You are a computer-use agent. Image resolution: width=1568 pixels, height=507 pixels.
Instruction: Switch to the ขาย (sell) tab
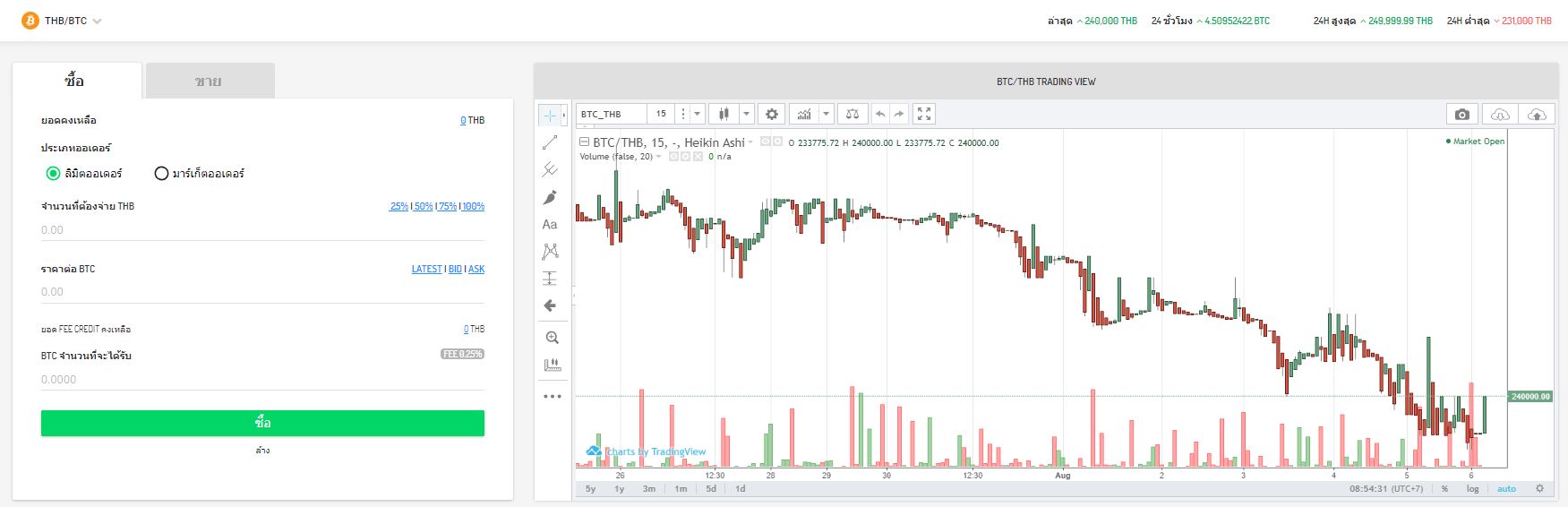pos(210,82)
